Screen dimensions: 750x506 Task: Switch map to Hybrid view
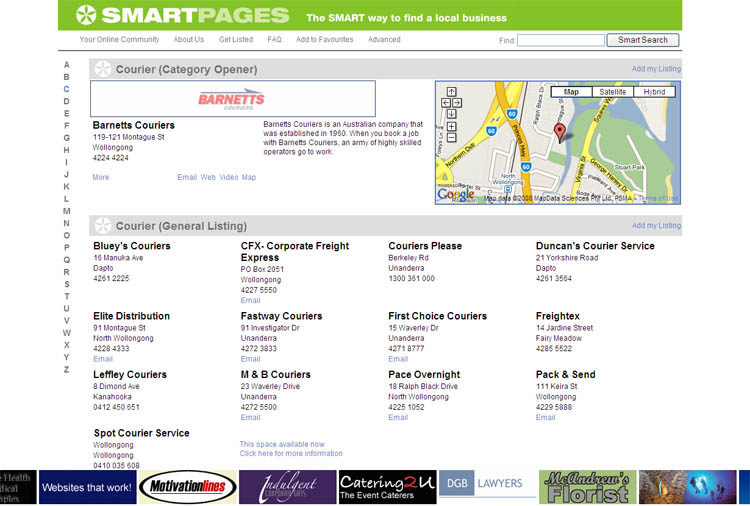point(654,92)
